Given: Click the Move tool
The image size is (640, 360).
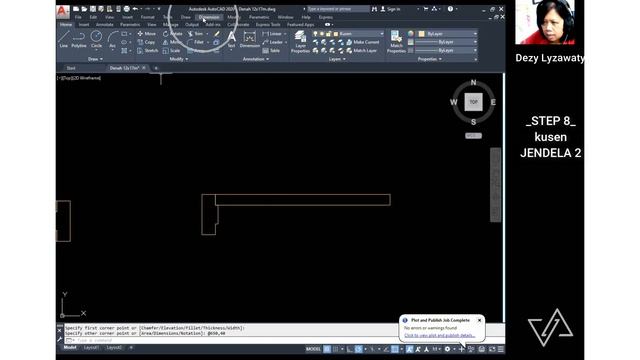Looking at the screenshot, I should pos(147,34).
